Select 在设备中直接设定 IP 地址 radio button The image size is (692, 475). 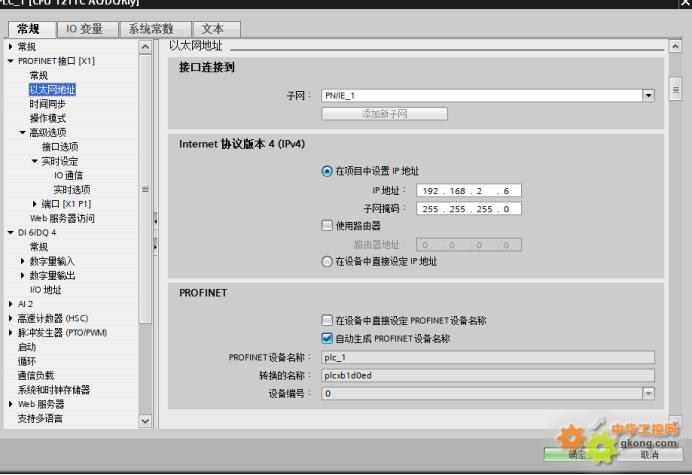(327, 261)
